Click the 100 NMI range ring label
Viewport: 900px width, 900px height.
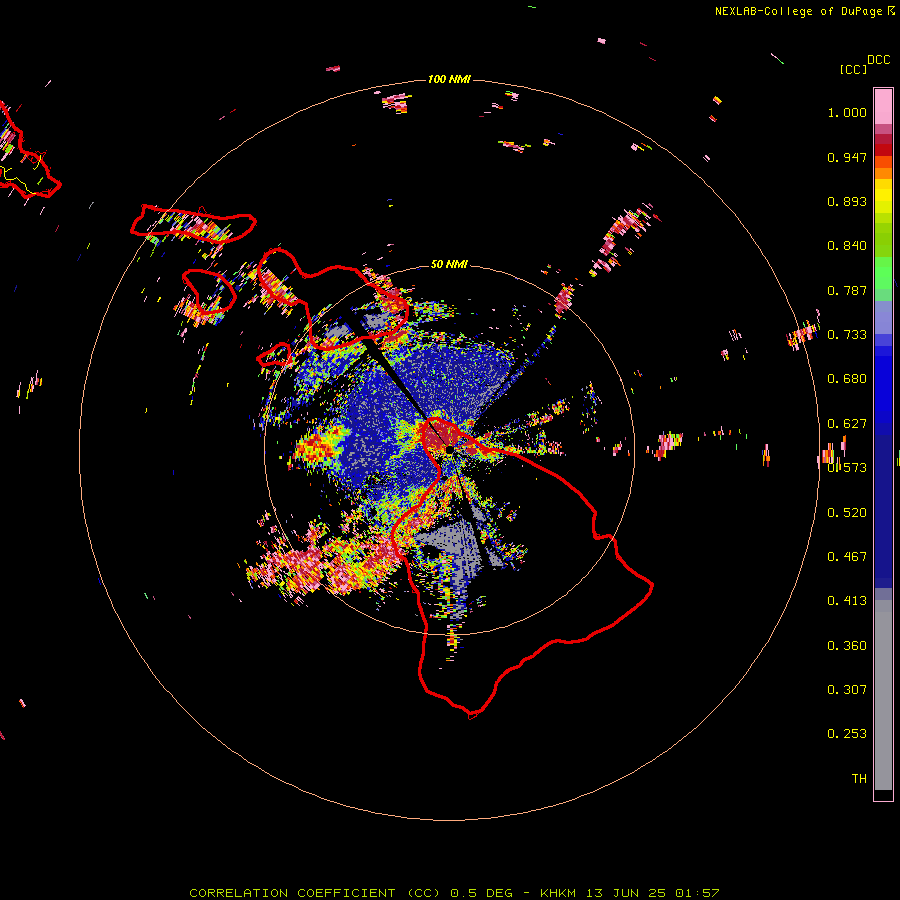pos(449,79)
